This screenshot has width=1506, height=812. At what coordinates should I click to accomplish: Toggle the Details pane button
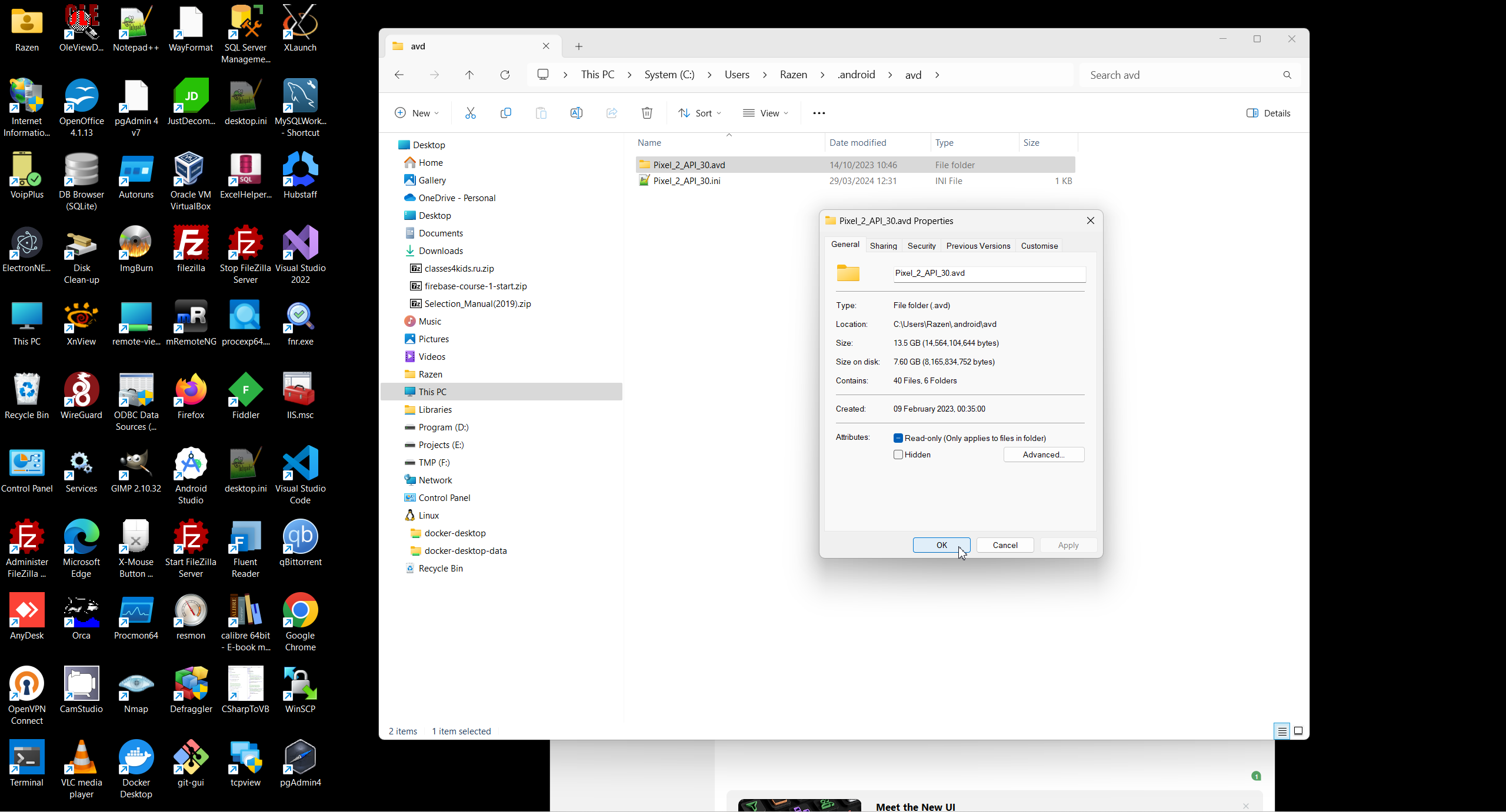pos(1268,113)
